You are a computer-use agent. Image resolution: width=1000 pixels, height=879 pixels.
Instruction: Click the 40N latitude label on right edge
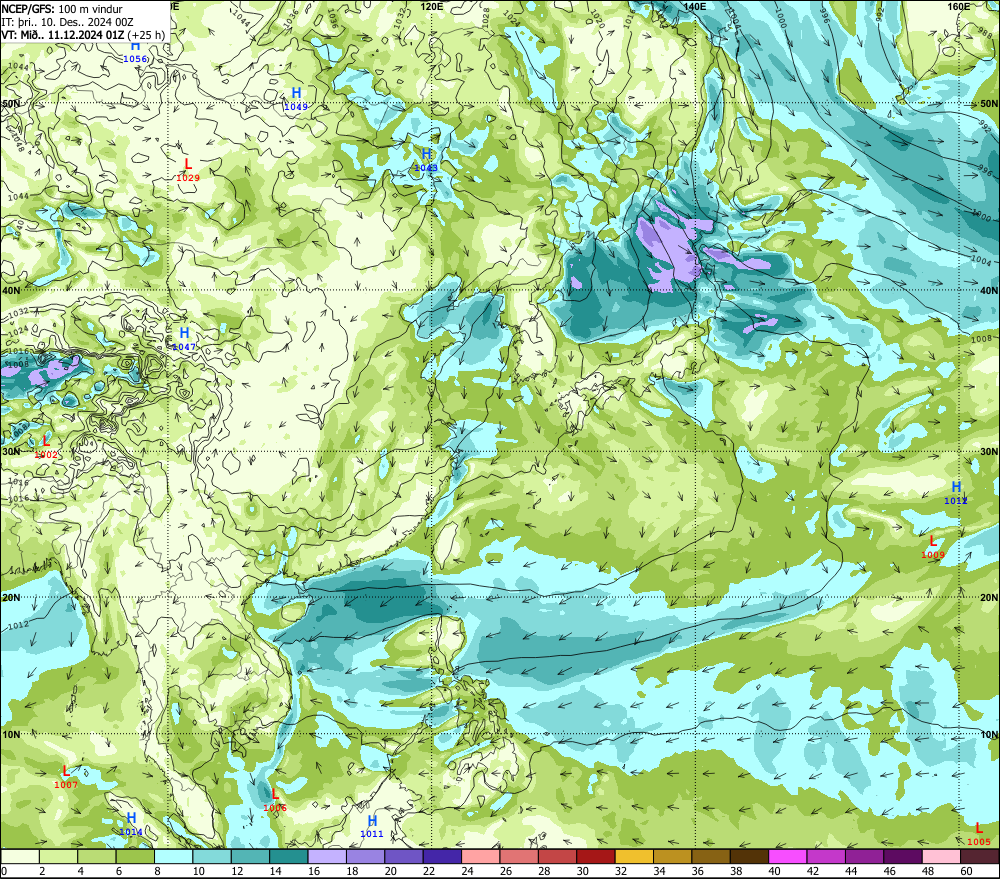click(989, 290)
